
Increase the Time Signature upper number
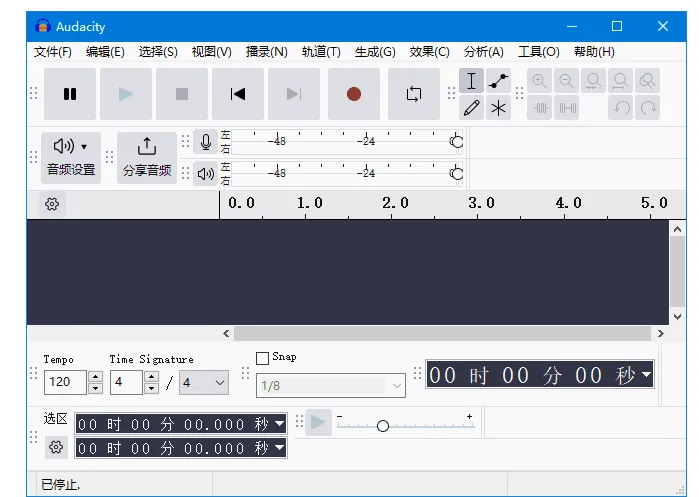(152, 377)
